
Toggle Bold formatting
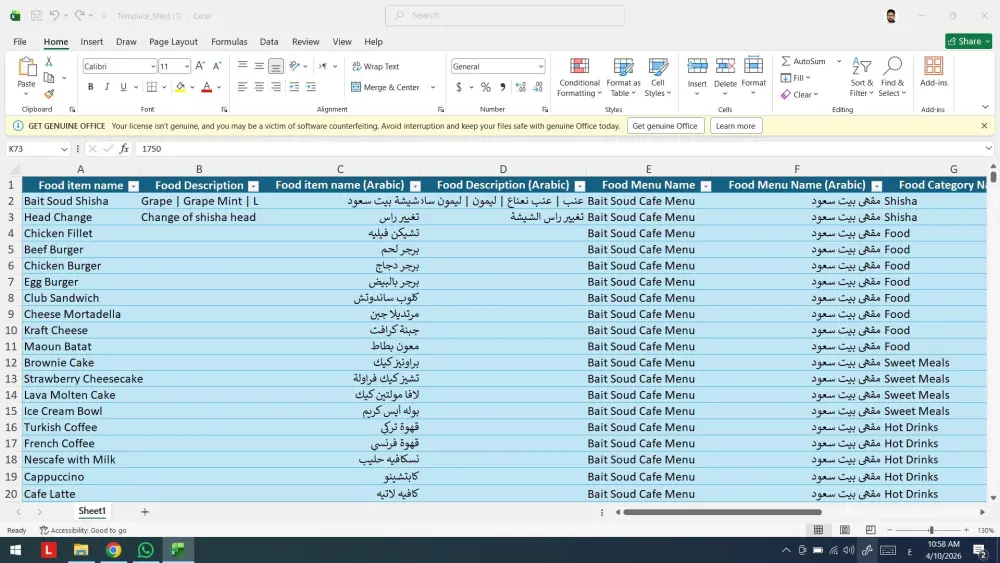[x=91, y=87]
